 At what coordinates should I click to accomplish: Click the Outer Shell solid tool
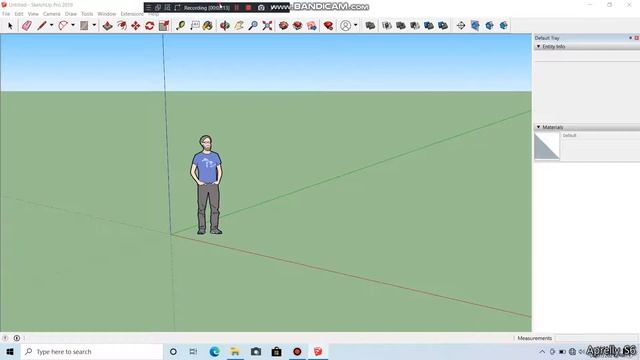[x=370, y=26]
